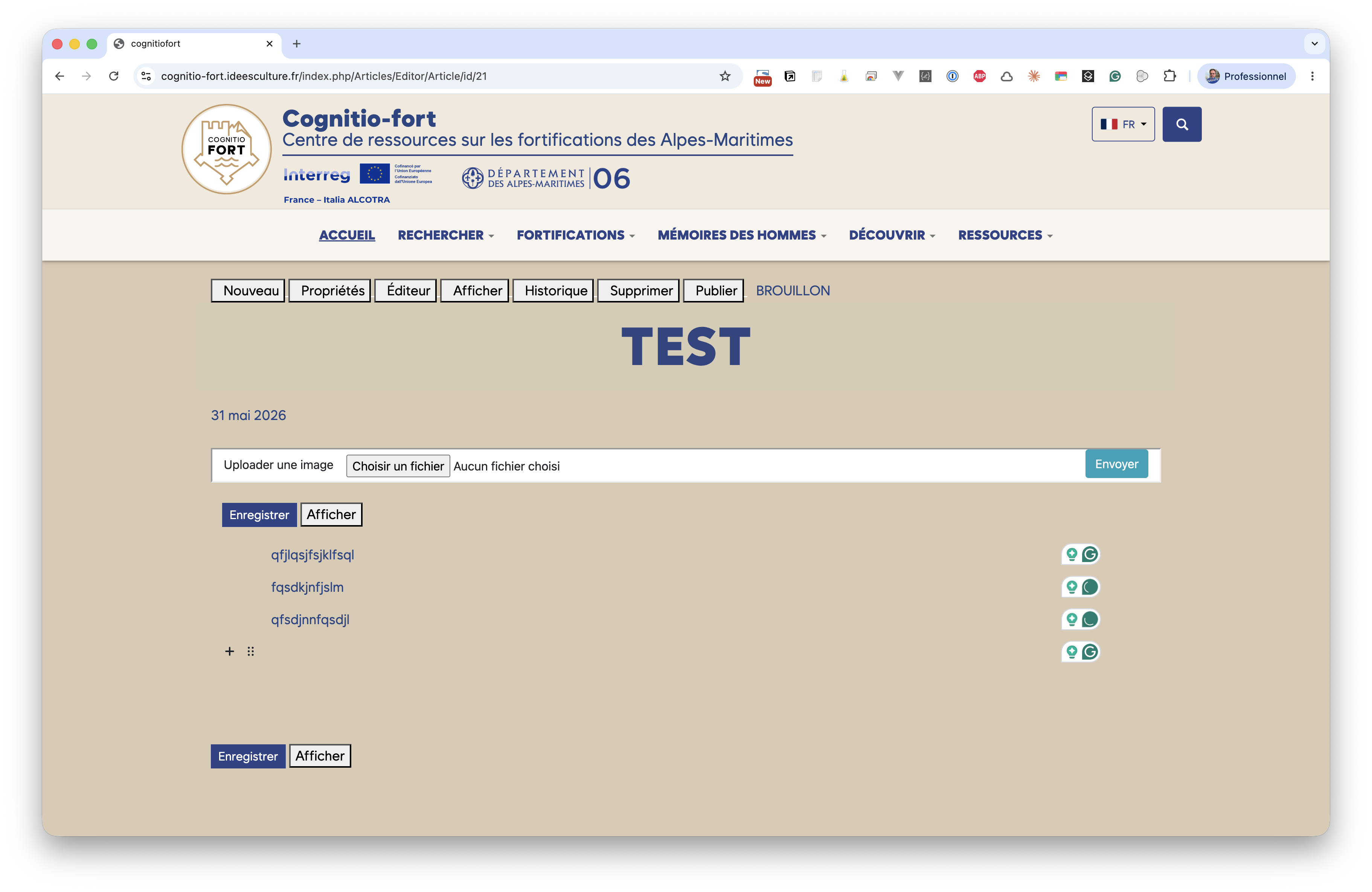1372x892 pixels.
Task: Click the qfjlqsjfsjklfsql text block
Action: tap(313, 555)
